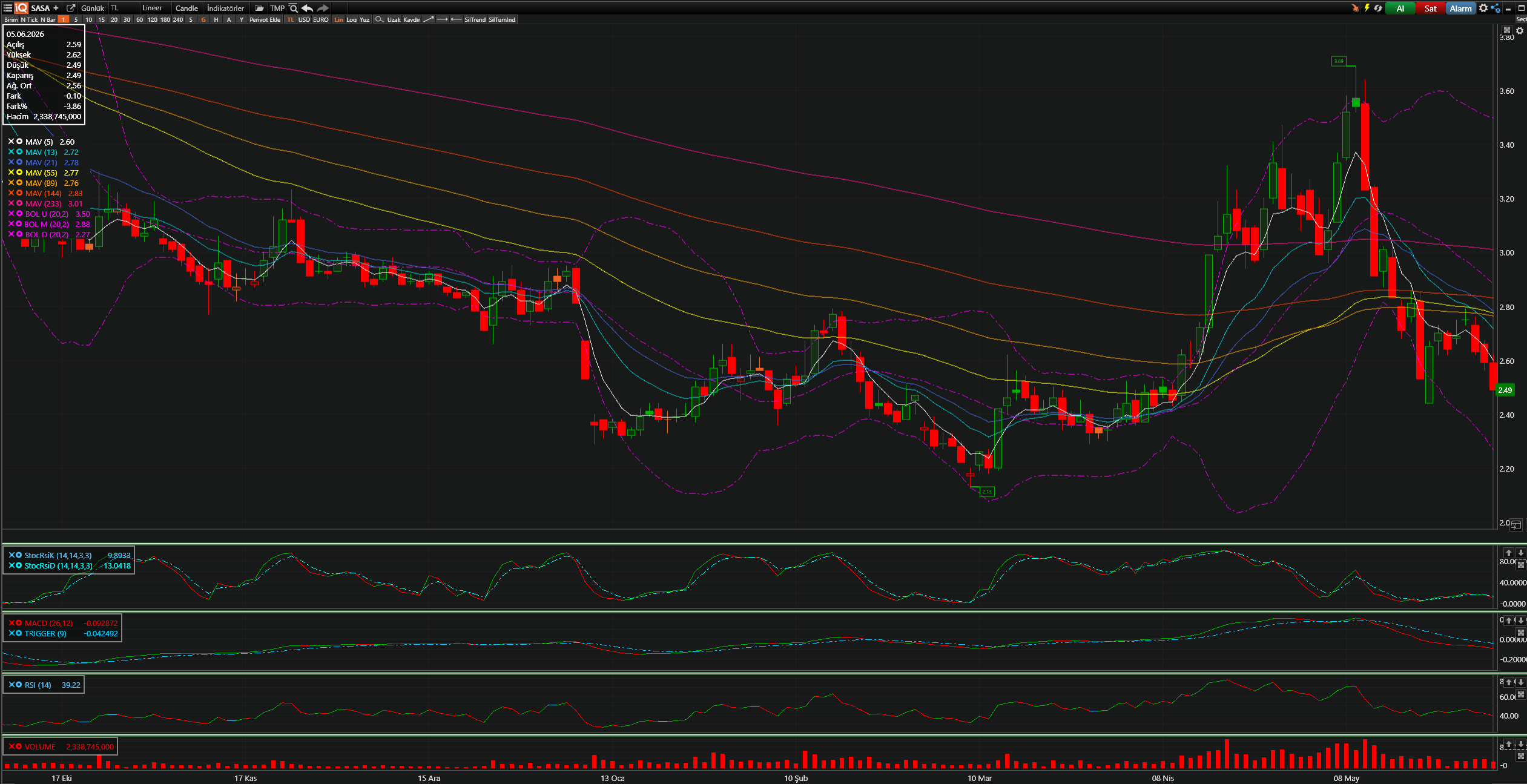Screen dimensions: 1527x784
Task: Click the red Sat sell button
Action: pyautogui.click(x=1430, y=8)
